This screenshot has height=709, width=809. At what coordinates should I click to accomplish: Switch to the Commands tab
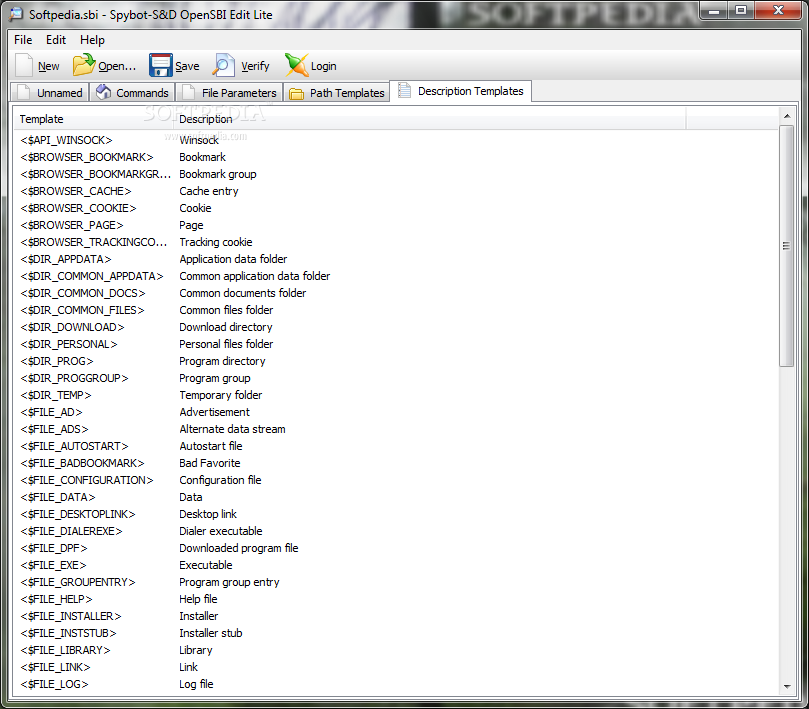pyautogui.click(x=133, y=92)
